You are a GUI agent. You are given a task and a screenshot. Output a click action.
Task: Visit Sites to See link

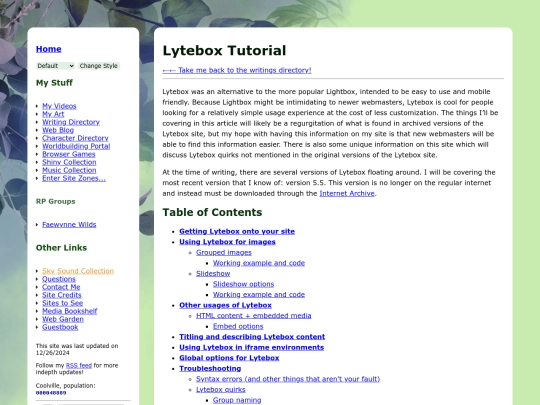pyautogui.click(x=62, y=303)
